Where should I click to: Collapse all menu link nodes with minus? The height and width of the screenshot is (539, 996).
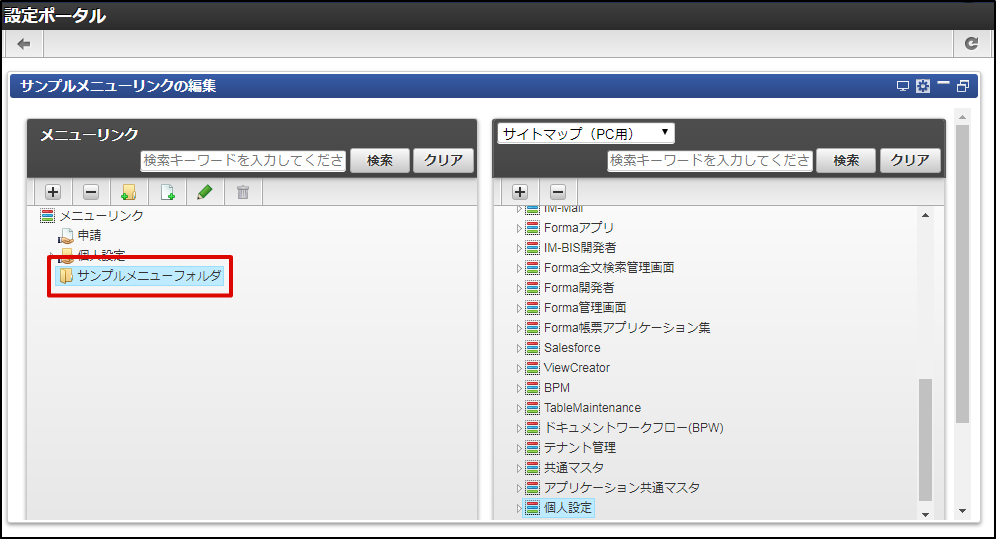(x=91, y=192)
